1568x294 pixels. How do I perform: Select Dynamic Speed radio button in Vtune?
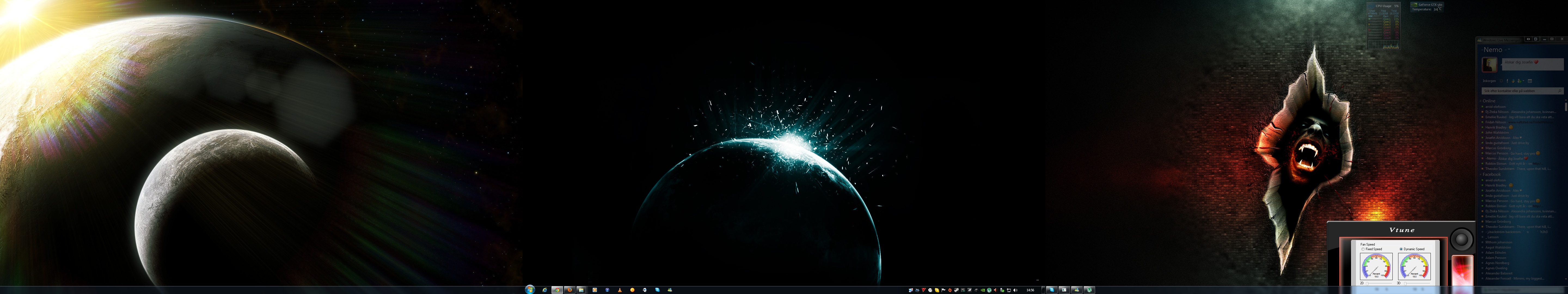pos(1401,249)
